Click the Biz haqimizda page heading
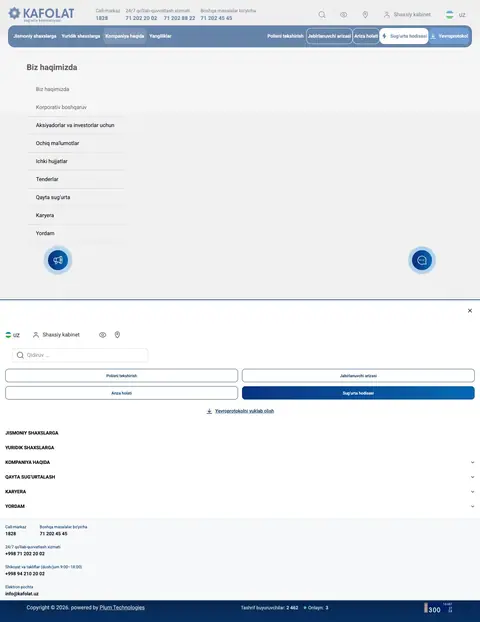 point(52,67)
